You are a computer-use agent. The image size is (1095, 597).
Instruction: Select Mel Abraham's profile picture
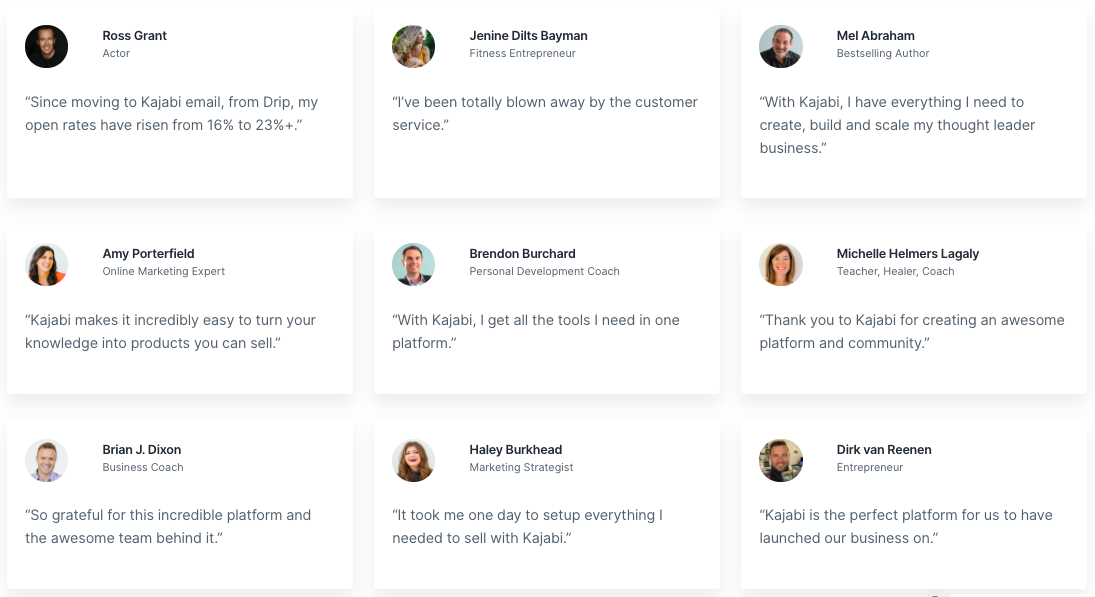(x=780, y=46)
